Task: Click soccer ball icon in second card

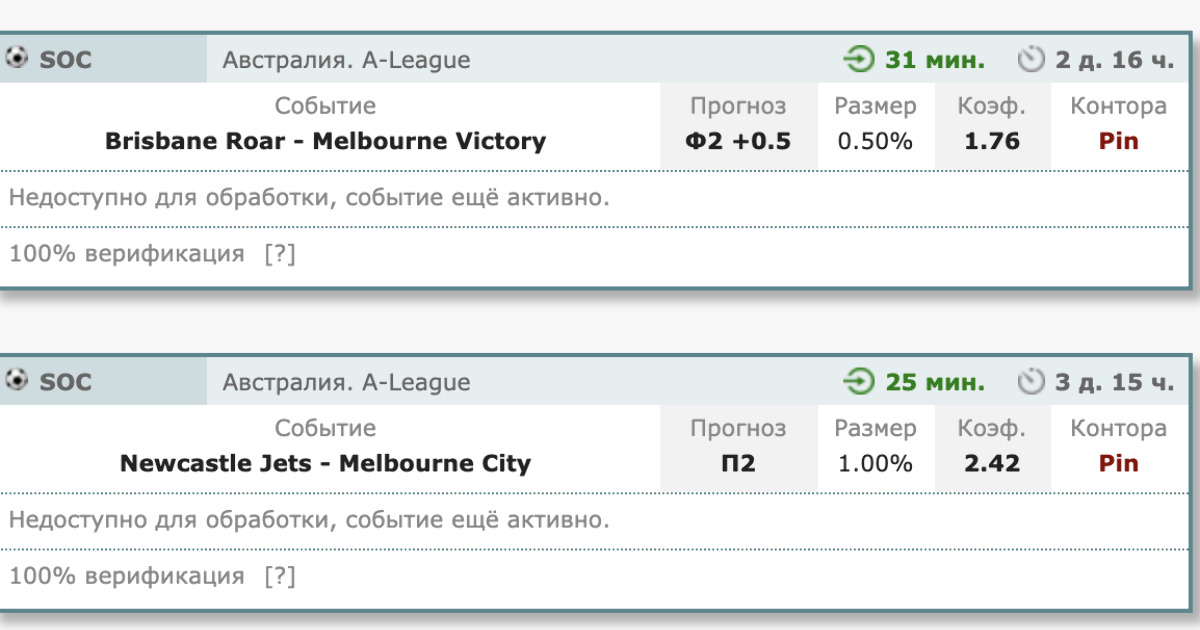Action: tap(17, 381)
